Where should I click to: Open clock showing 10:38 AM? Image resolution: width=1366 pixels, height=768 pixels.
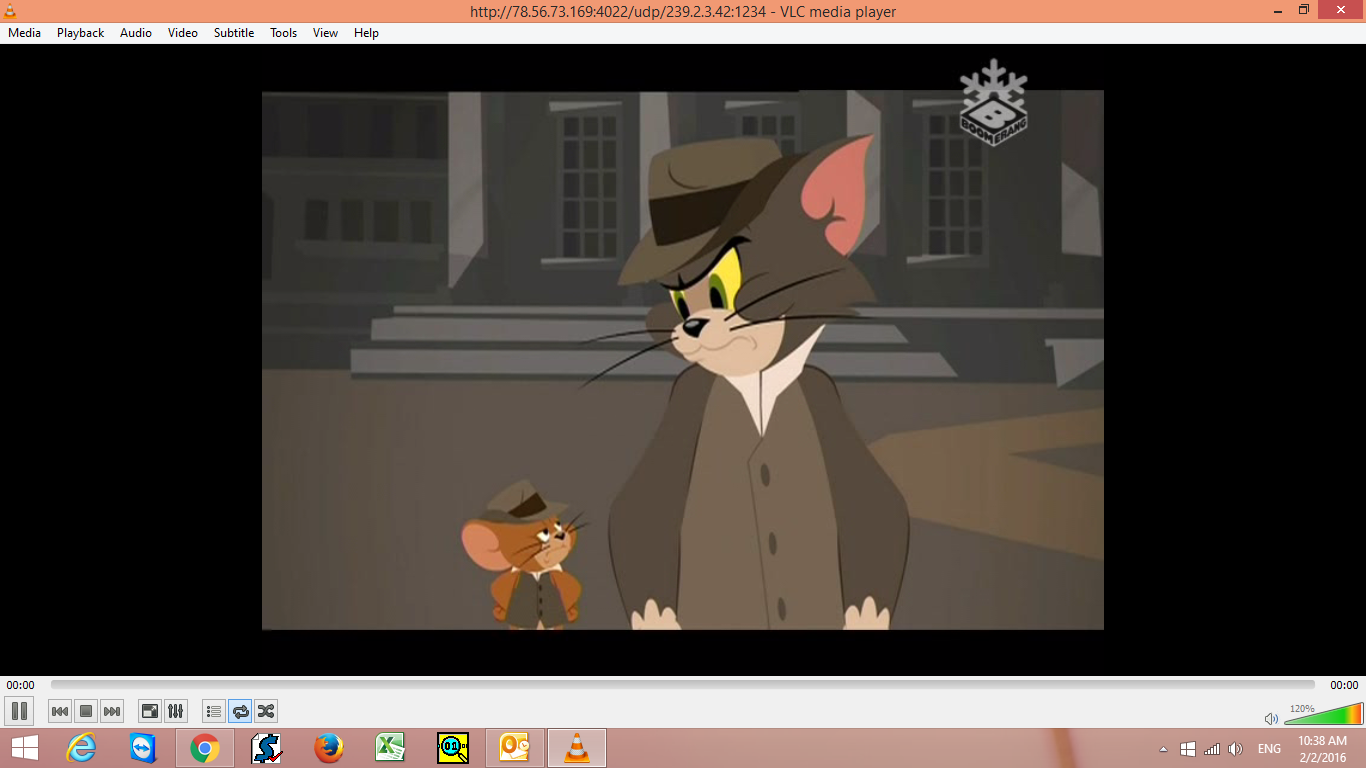pos(1322,749)
